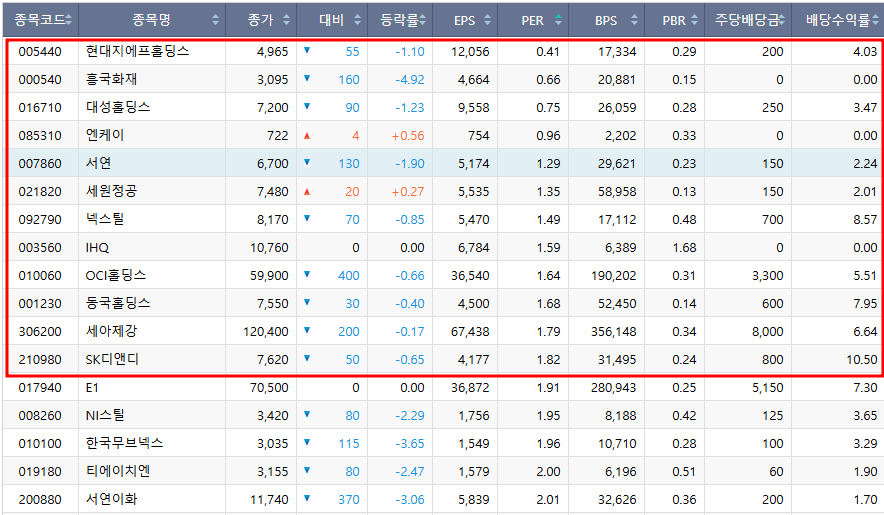Sort by the PER column header

click(x=533, y=20)
